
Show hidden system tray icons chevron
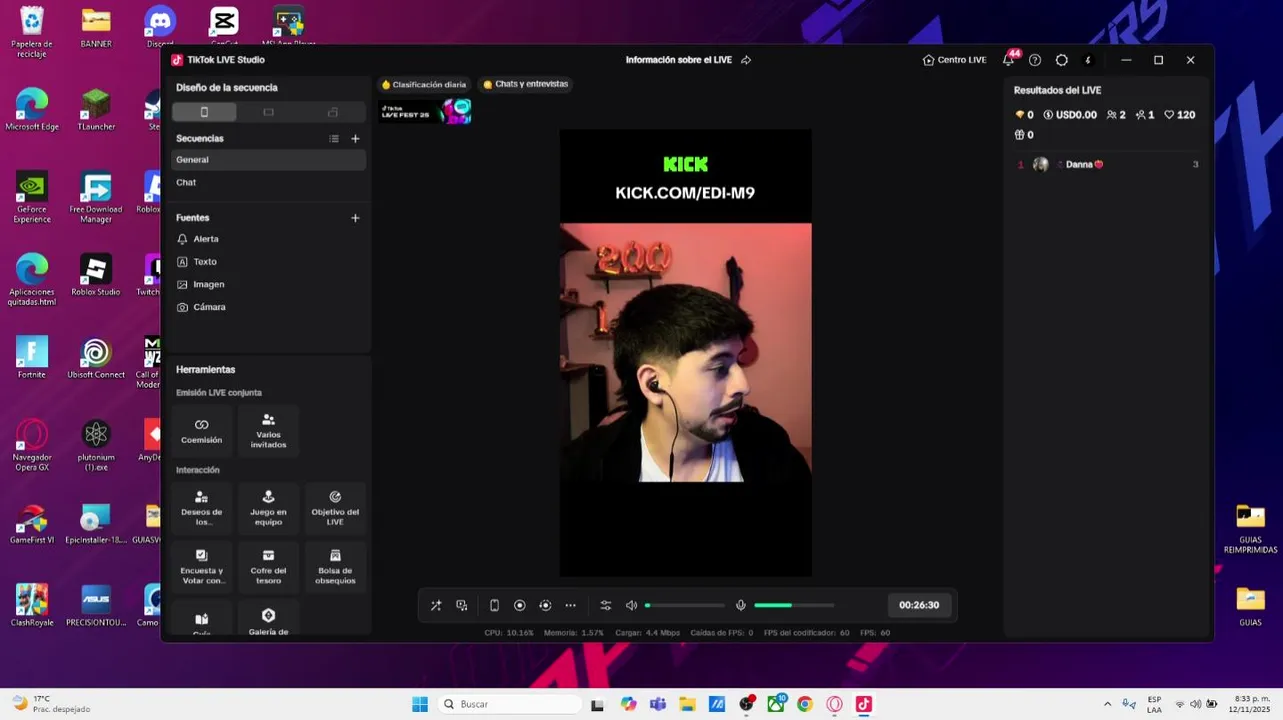click(1107, 704)
